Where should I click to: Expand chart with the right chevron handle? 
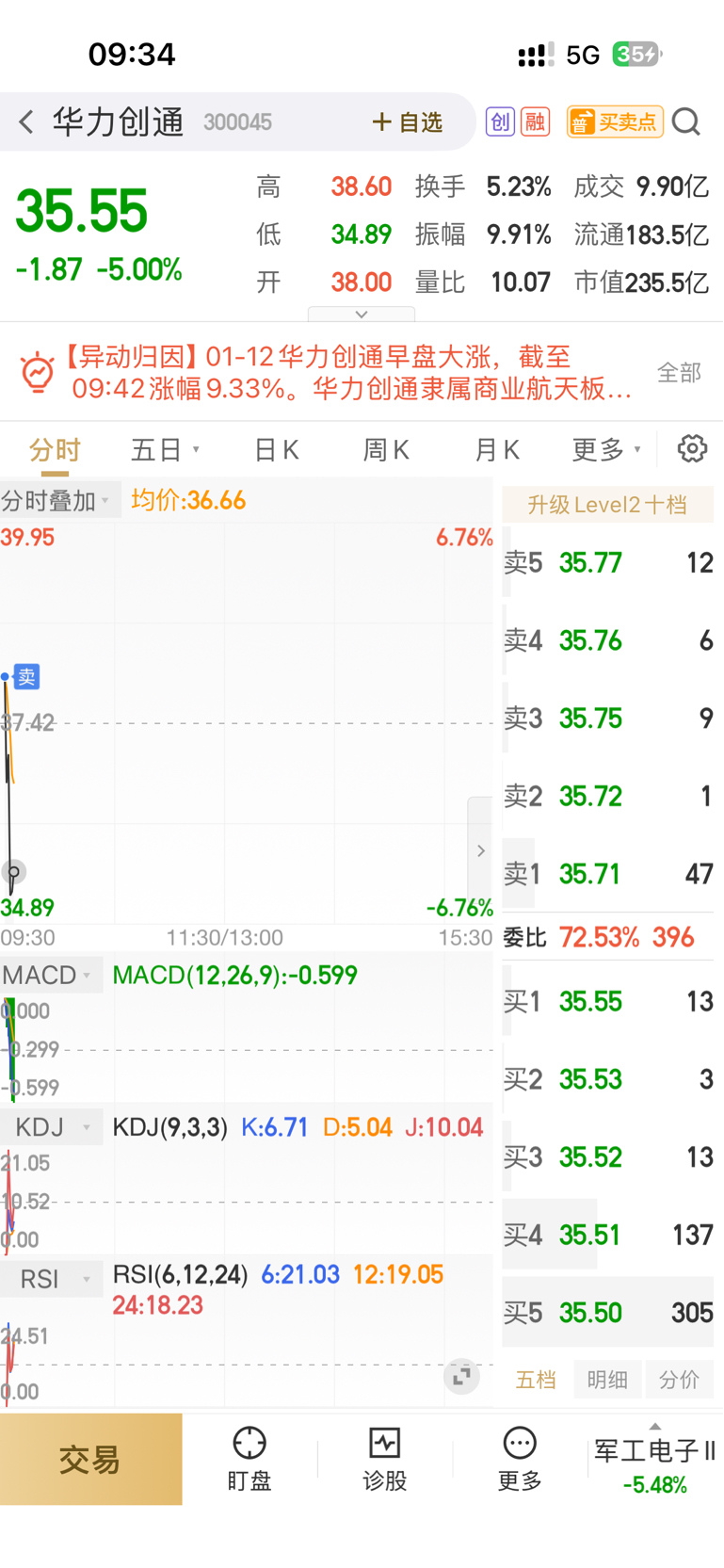[480, 850]
